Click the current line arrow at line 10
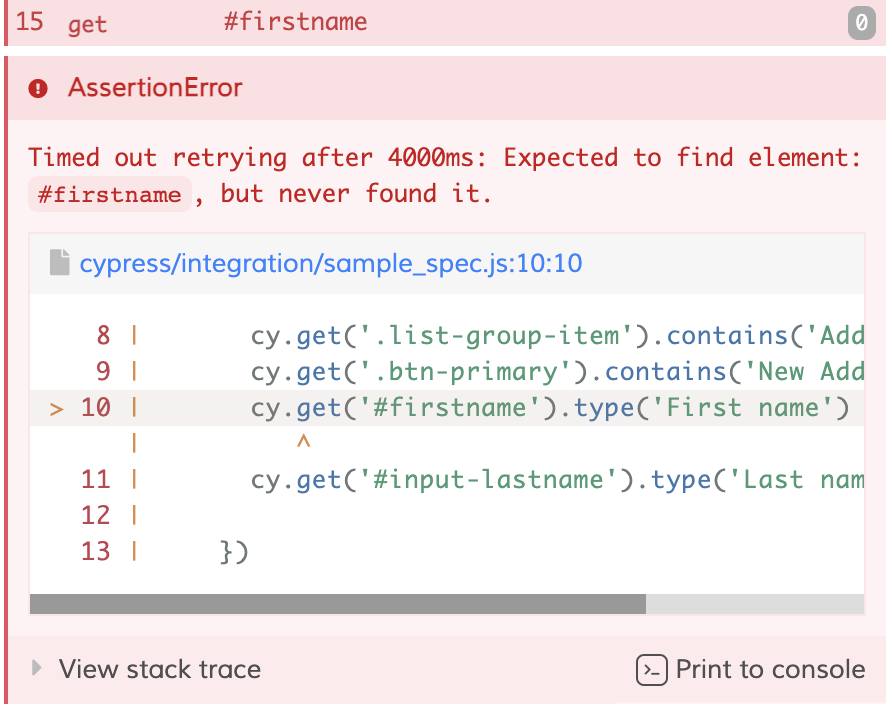 point(56,407)
